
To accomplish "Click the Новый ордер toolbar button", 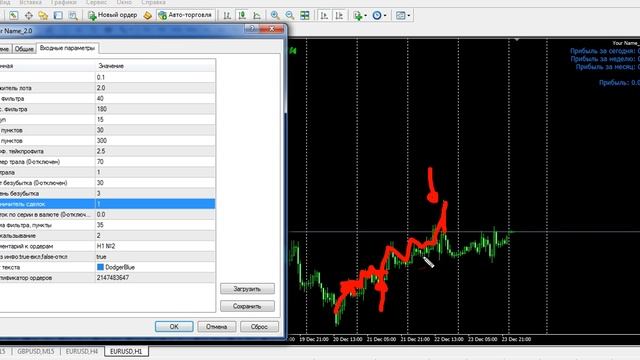I will 112,15.
